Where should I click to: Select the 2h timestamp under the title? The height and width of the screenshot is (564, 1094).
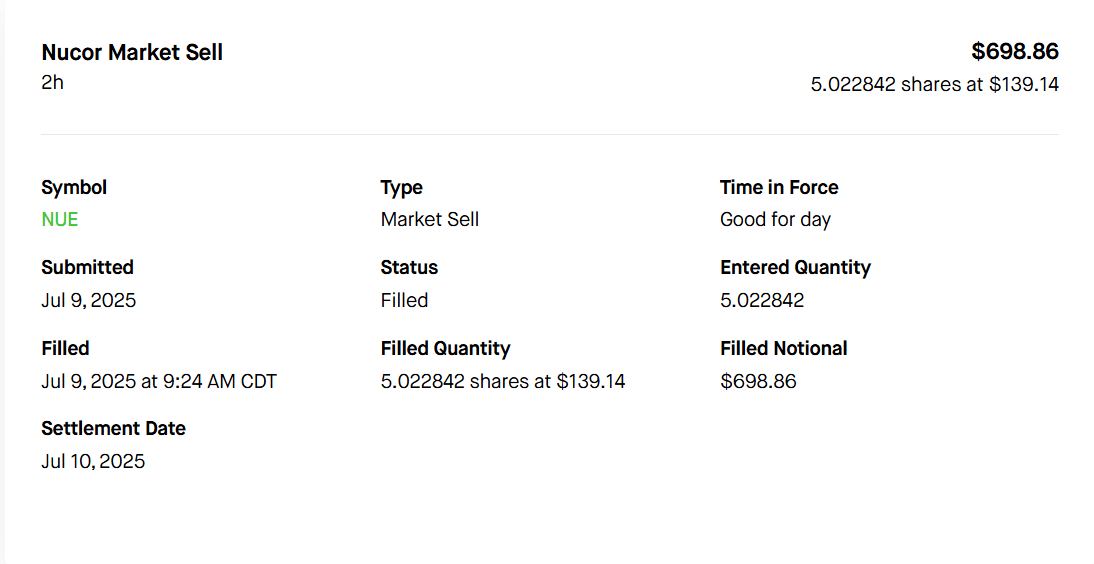tap(52, 83)
